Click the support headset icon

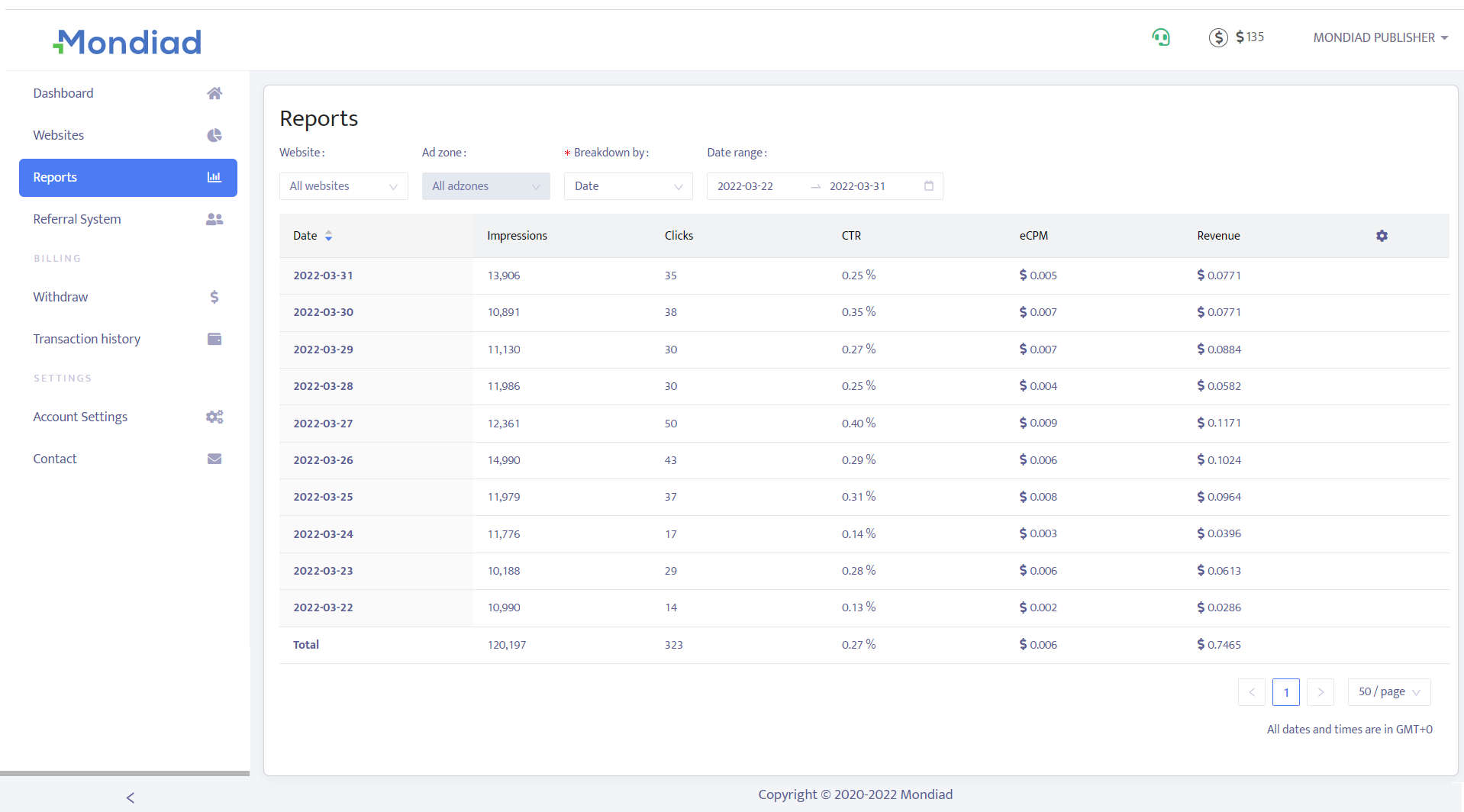1160,37
